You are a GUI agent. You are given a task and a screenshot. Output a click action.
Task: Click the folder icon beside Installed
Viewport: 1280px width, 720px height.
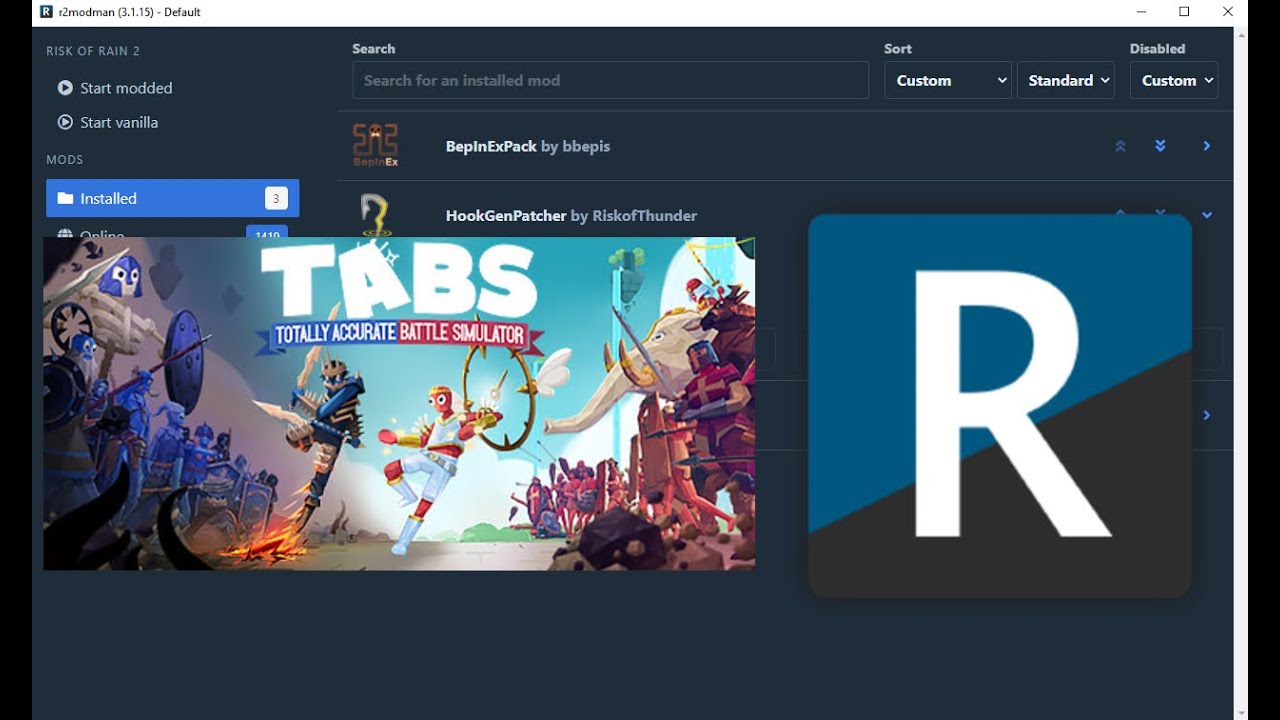[65, 198]
